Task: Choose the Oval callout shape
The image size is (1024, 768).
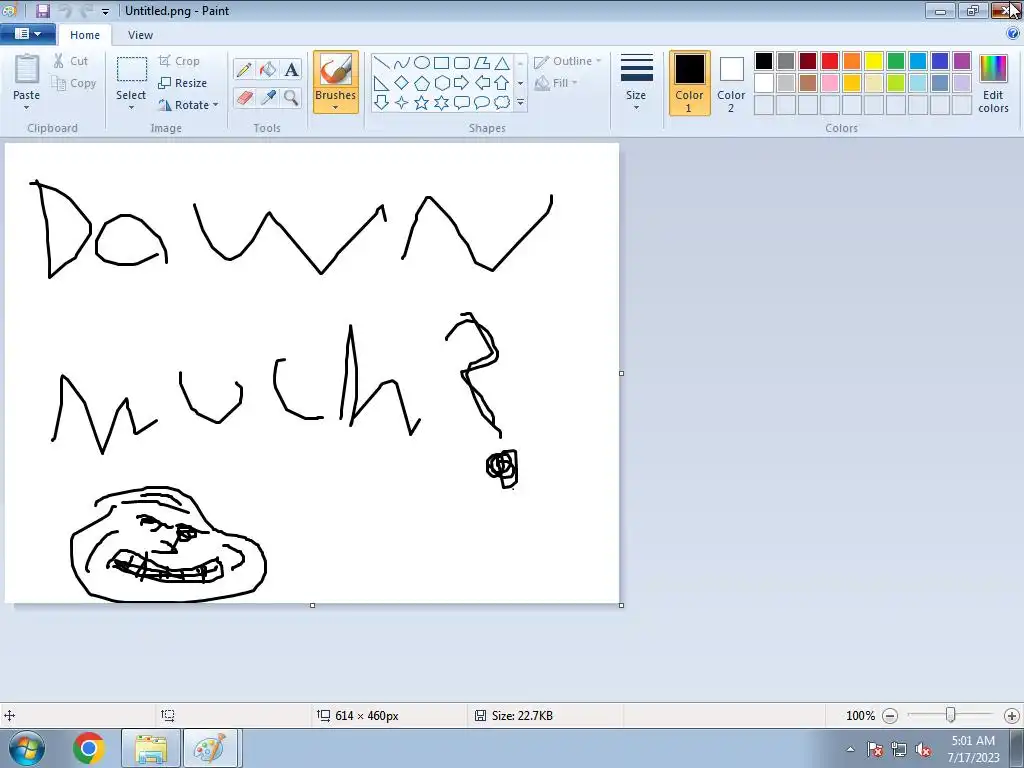Action: pos(482,103)
